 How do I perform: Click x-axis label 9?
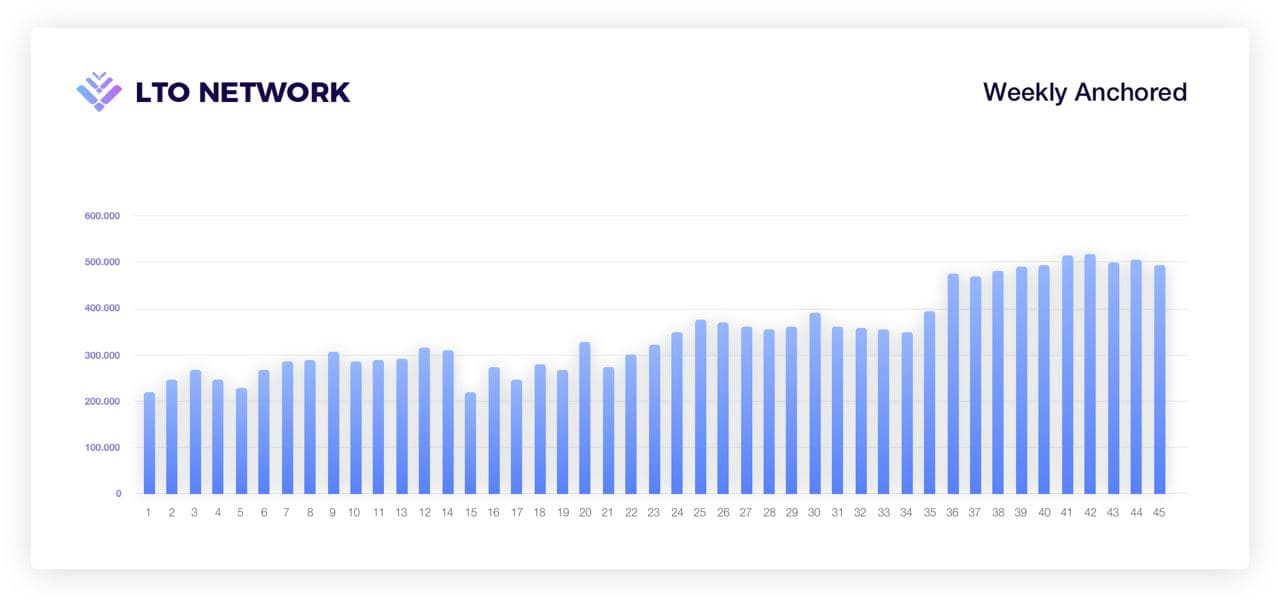tap(332, 513)
